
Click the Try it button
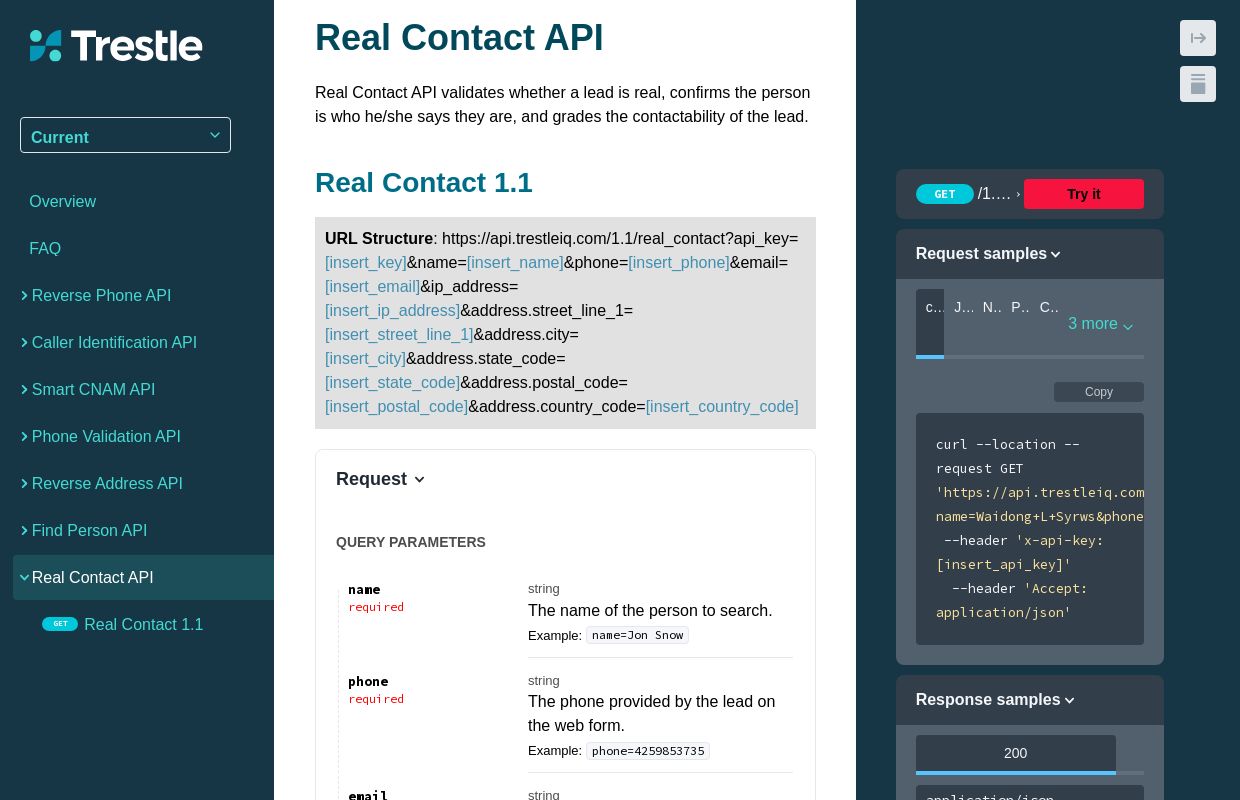coord(1083,194)
